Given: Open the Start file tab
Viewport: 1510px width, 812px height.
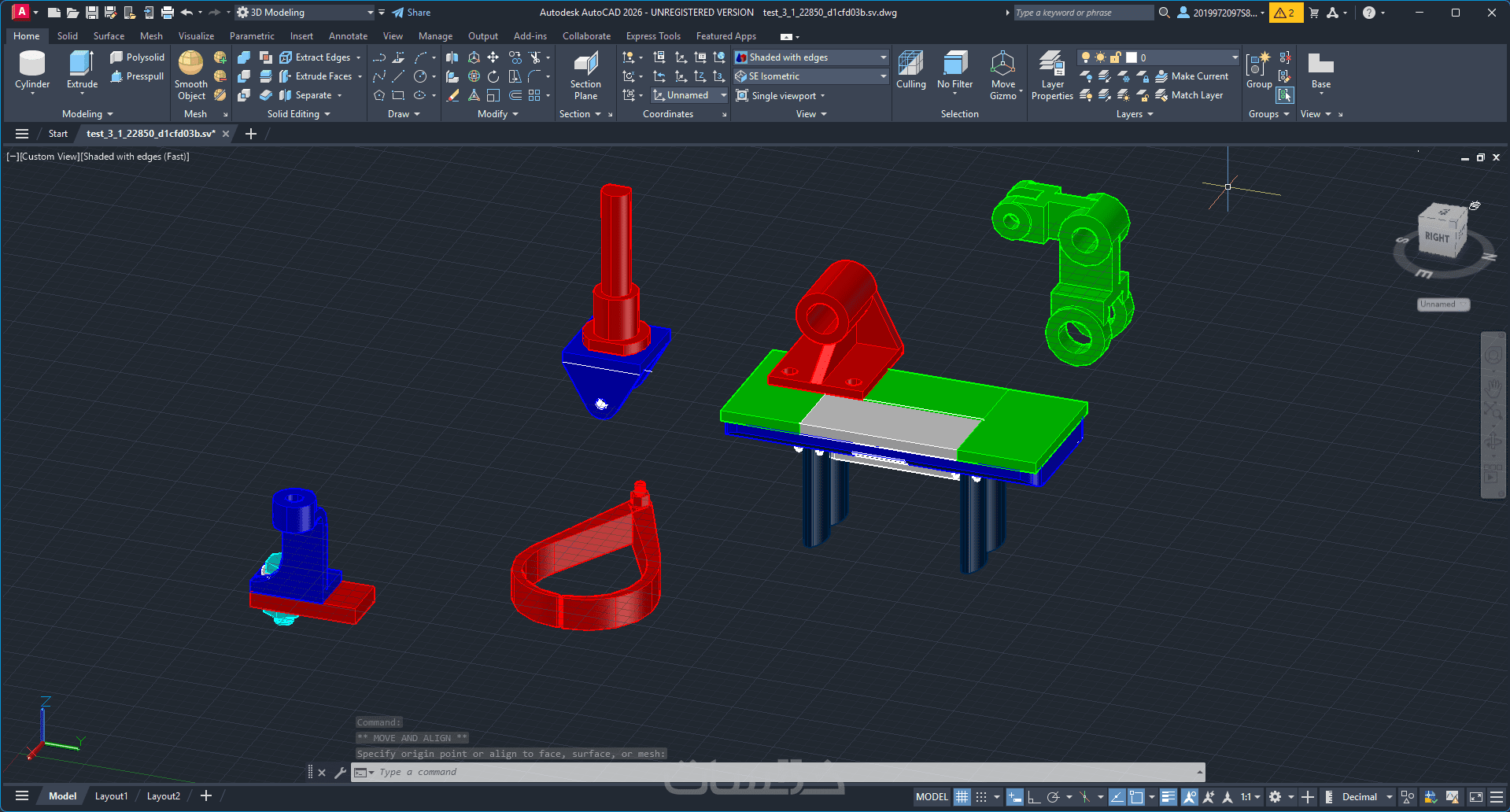Looking at the screenshot, I should [58, 134].
